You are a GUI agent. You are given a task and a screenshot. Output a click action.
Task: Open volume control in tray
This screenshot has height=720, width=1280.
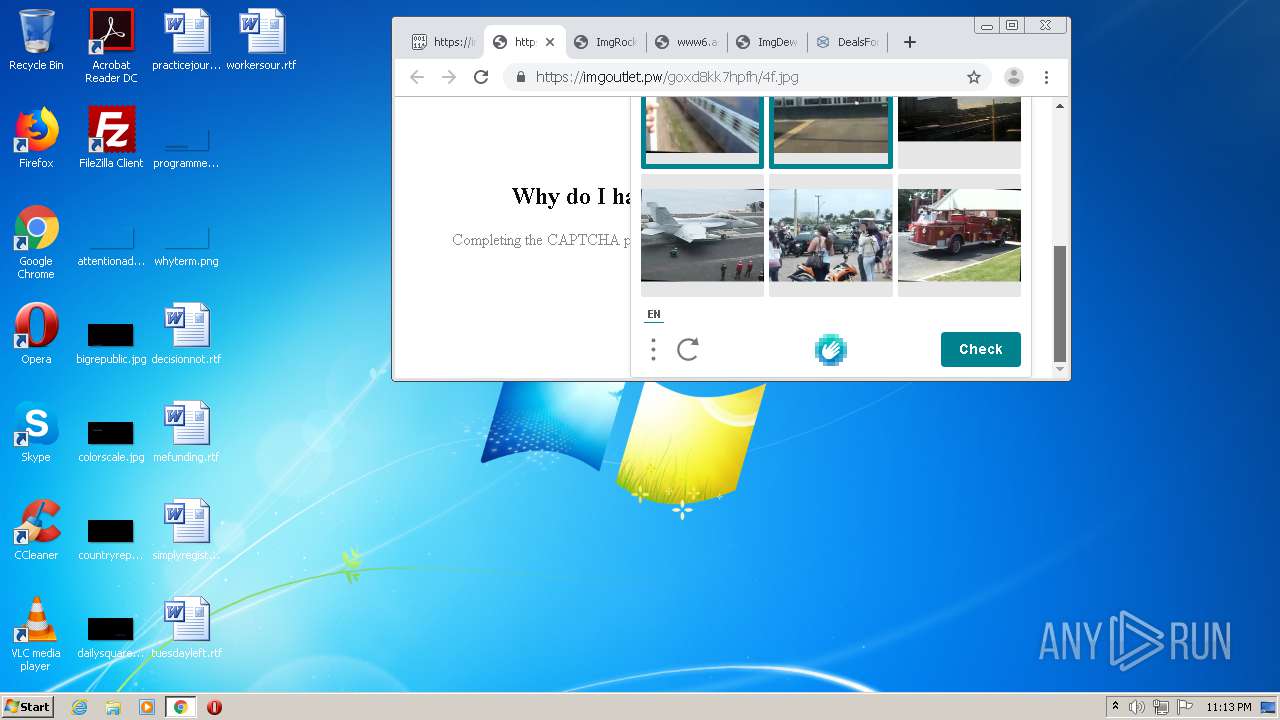click(x=1137, y=707)
